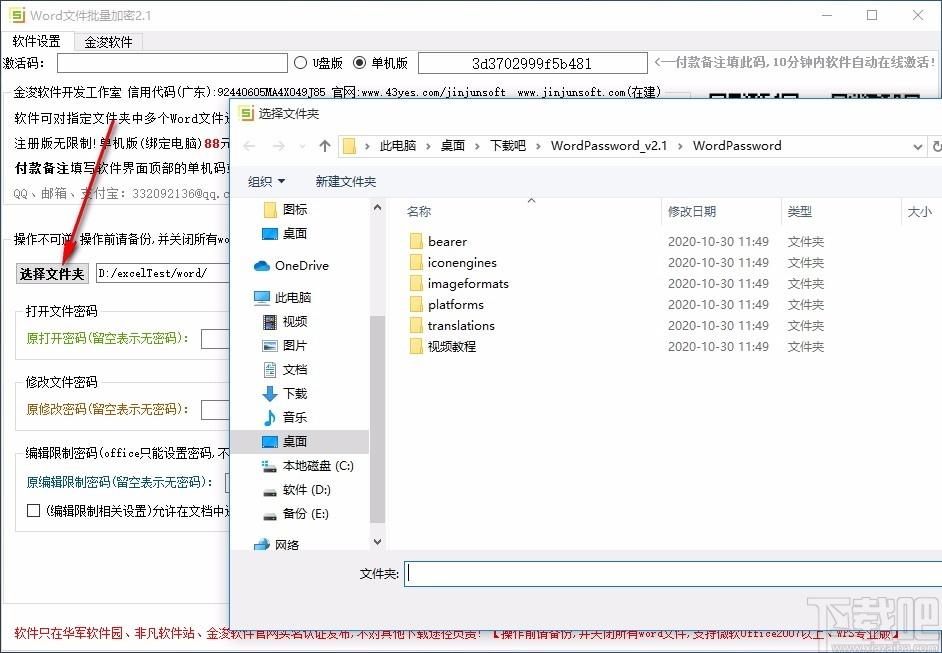Click the up-arrow navigation button
Image resolution: width=942 pixels, height=653 pixels.
tap(324, 146)
